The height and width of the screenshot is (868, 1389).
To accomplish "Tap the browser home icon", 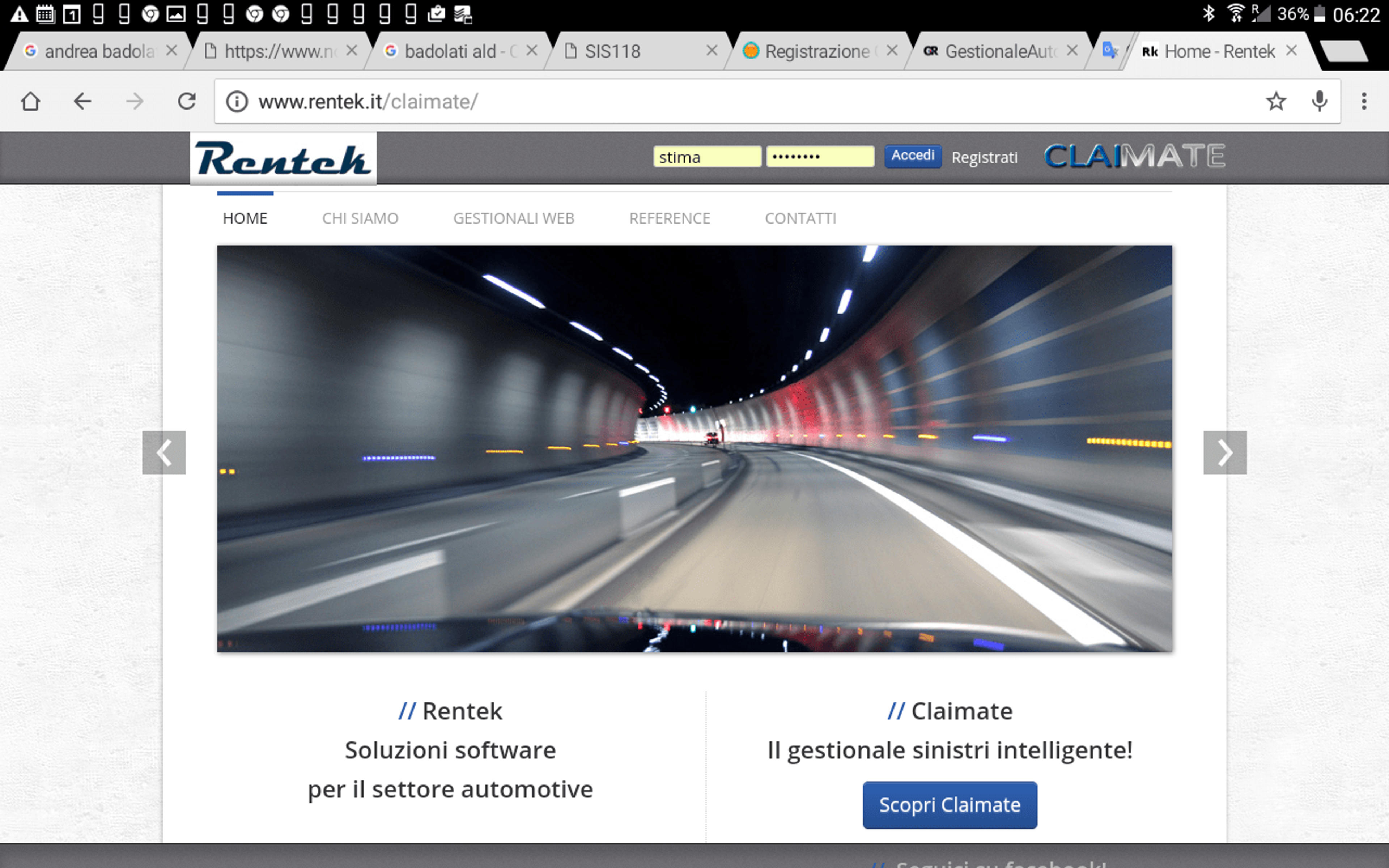I will pos(30,102).
